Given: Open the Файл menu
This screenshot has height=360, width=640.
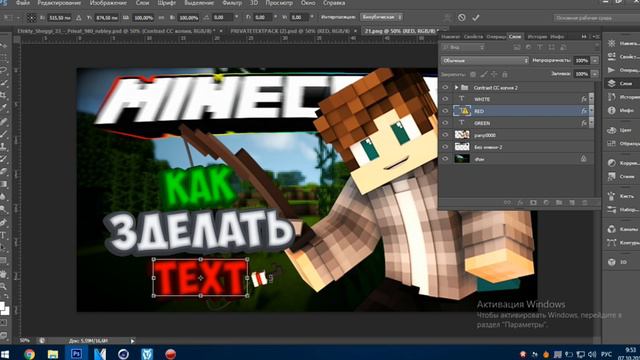Looking at the screenshot, I should (x=22, y=3).
